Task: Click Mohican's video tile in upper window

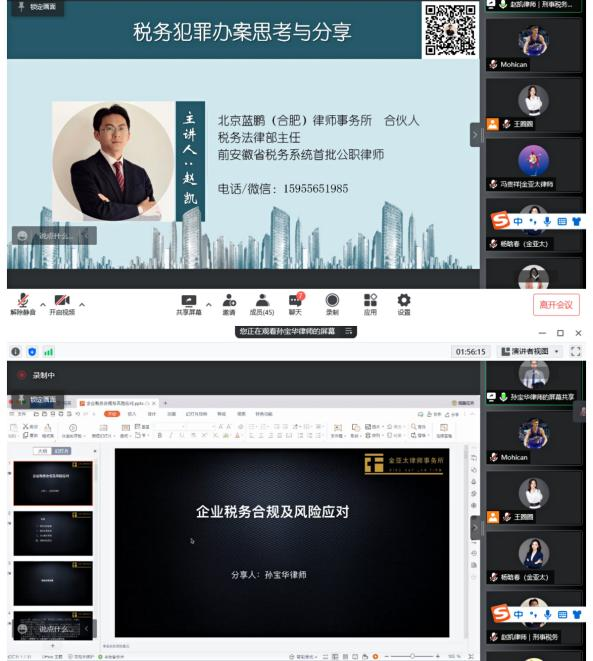Action: 534,46
